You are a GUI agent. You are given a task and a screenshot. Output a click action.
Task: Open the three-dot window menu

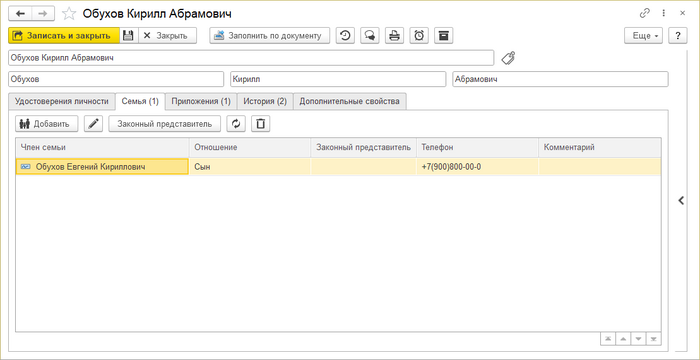[664, 13]
